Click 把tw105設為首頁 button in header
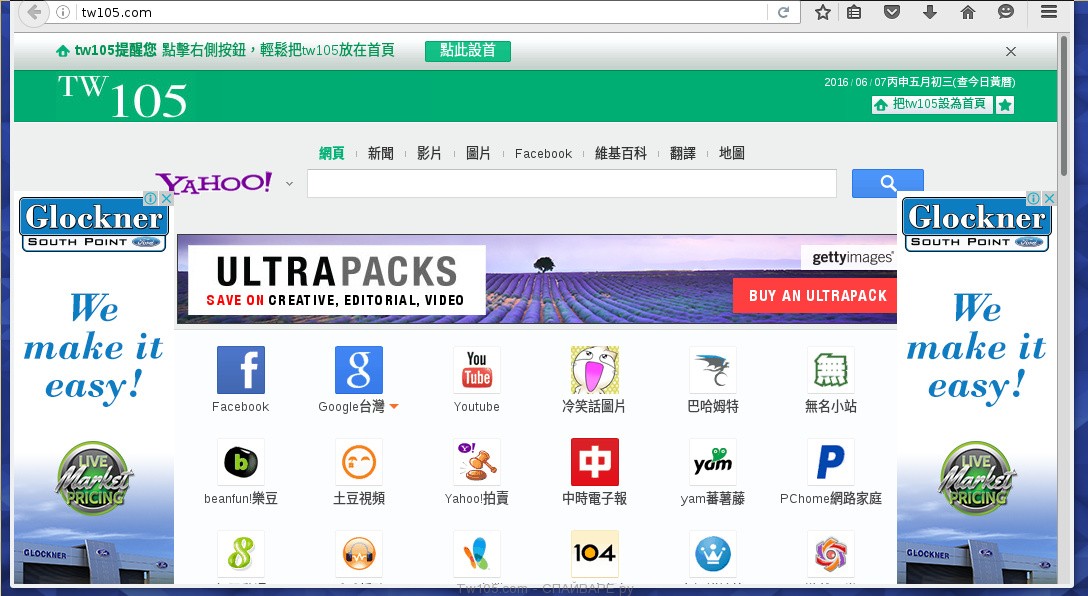The height and width of the screenshot is (596, 1088). (x=932, y=104)
